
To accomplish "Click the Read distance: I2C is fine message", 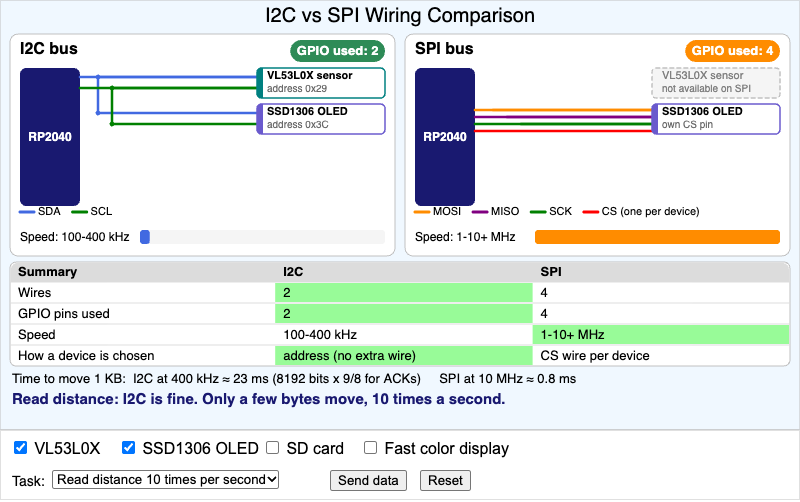I will coord(259,399).
